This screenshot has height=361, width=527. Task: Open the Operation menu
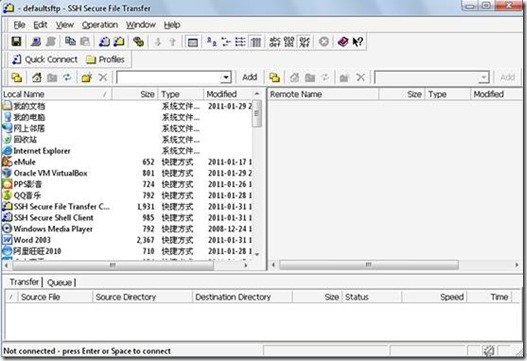[100, 25]
